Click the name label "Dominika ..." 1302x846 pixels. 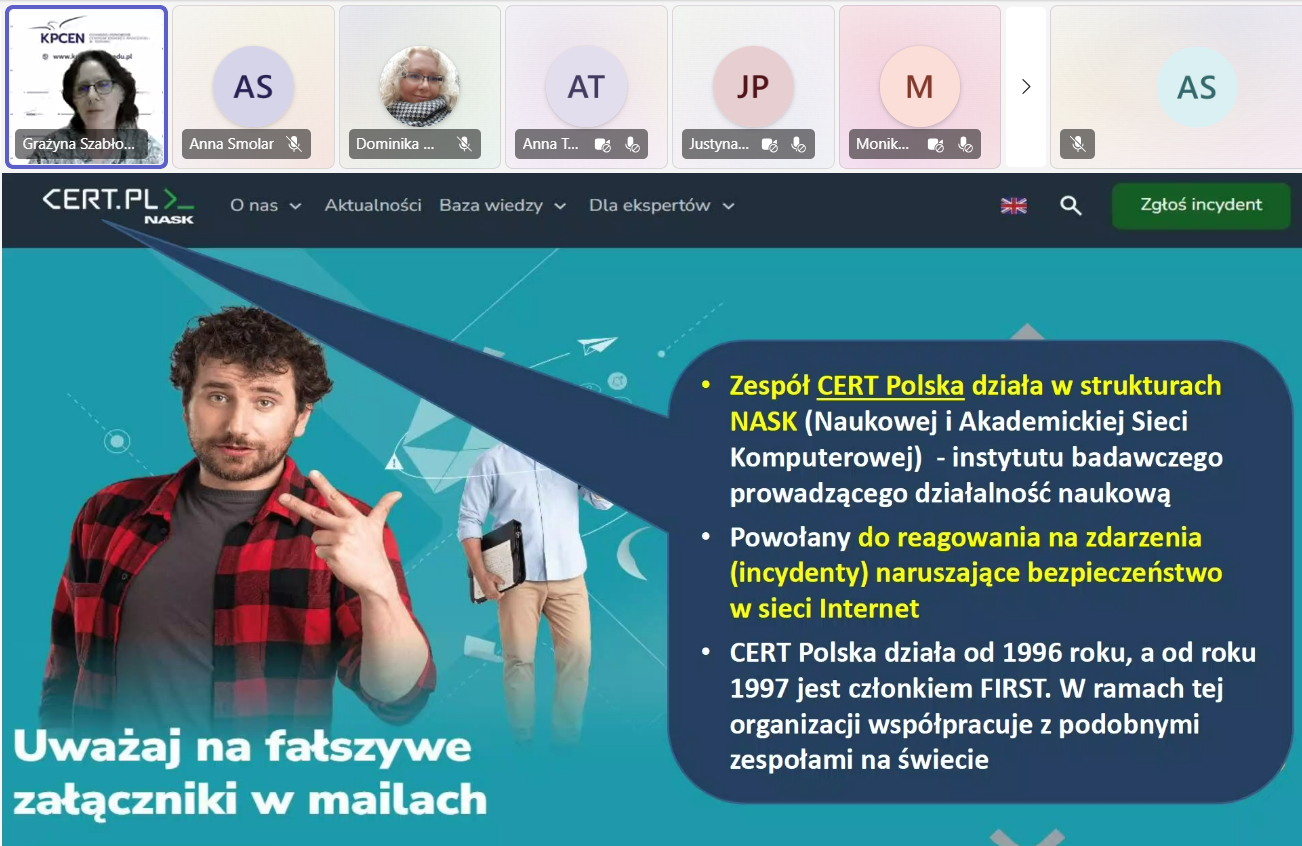tap(396, 144)
